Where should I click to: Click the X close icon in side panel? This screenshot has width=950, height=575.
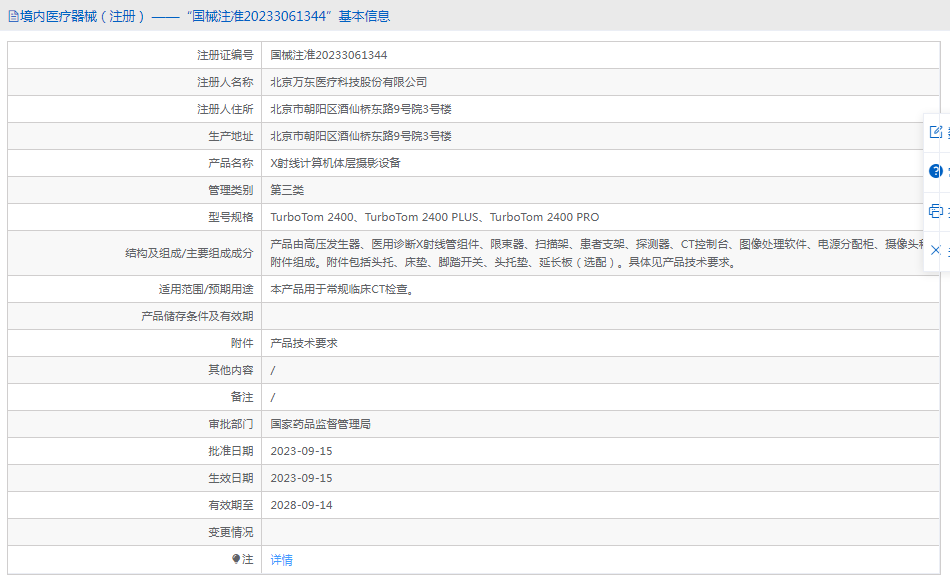coord(935,250)
